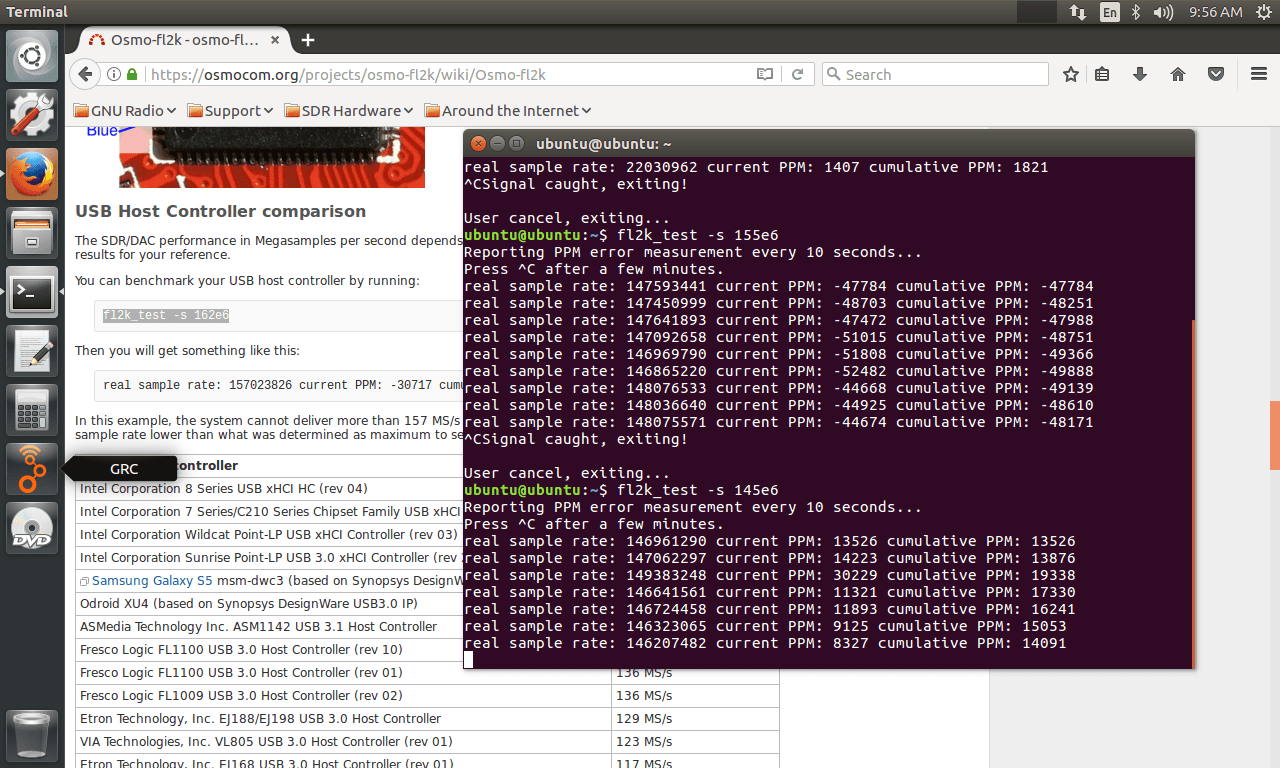Close the terminal window
The height and width of the screenshot is (768, 1280).
tap(478, 144)
